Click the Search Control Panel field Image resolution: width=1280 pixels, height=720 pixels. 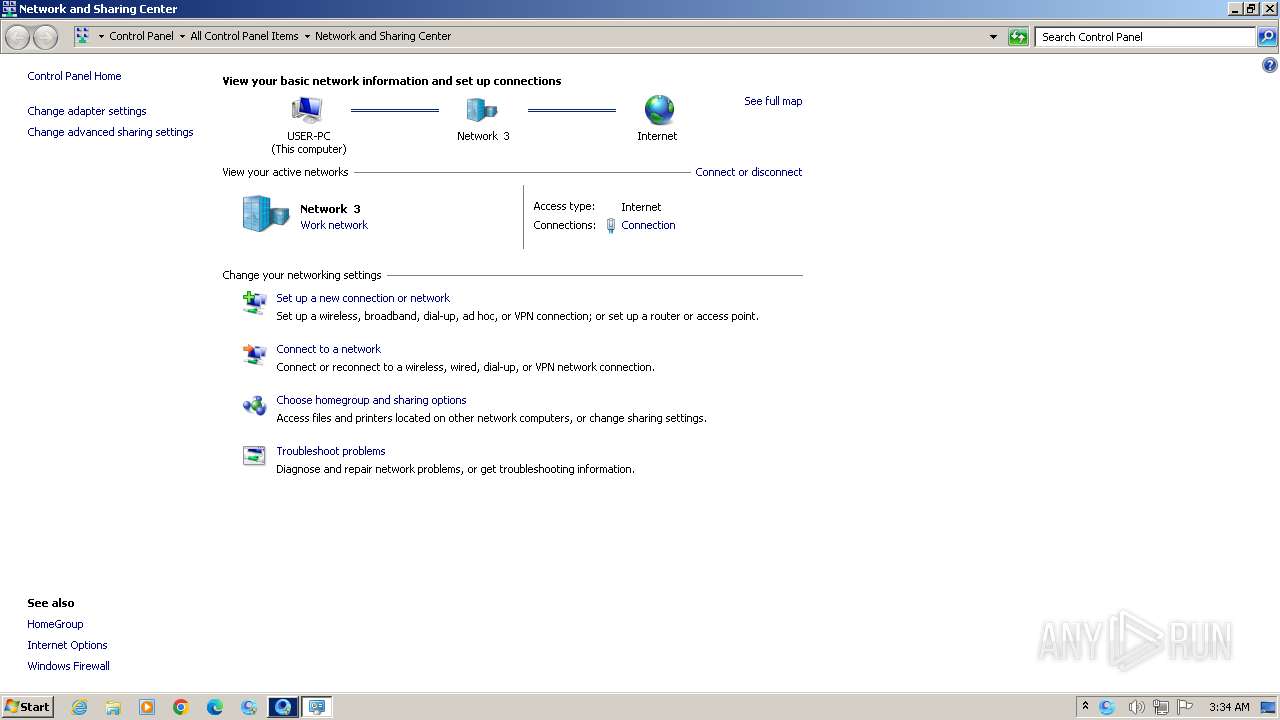coord(1145,37)
